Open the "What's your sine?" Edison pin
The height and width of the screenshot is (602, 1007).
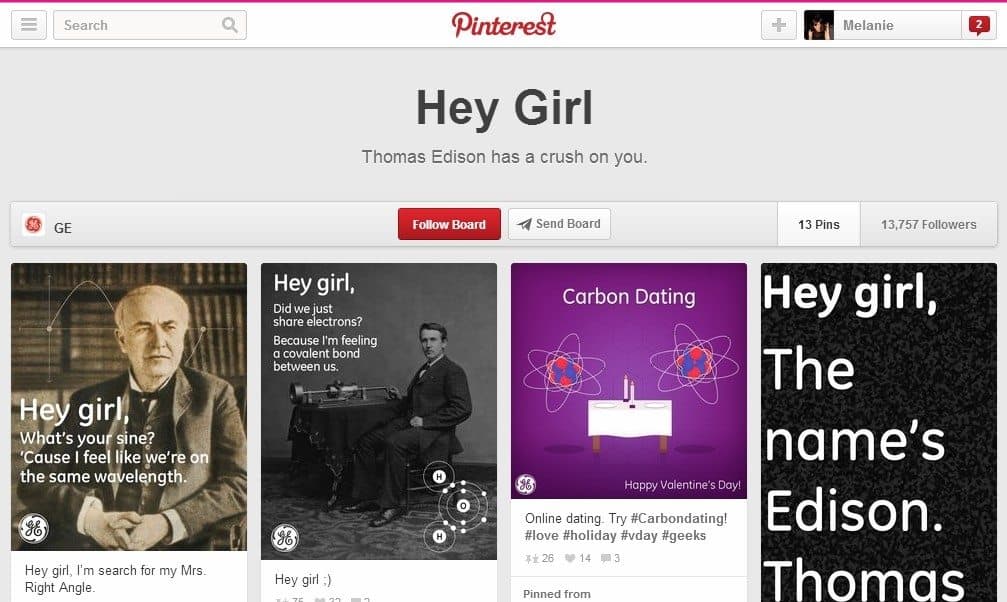pyautogui.click(x=129, y=407)
